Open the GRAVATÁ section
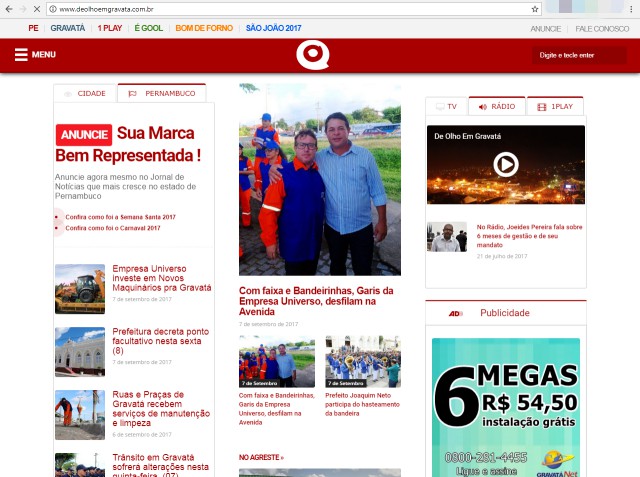 tap(68, 28)
